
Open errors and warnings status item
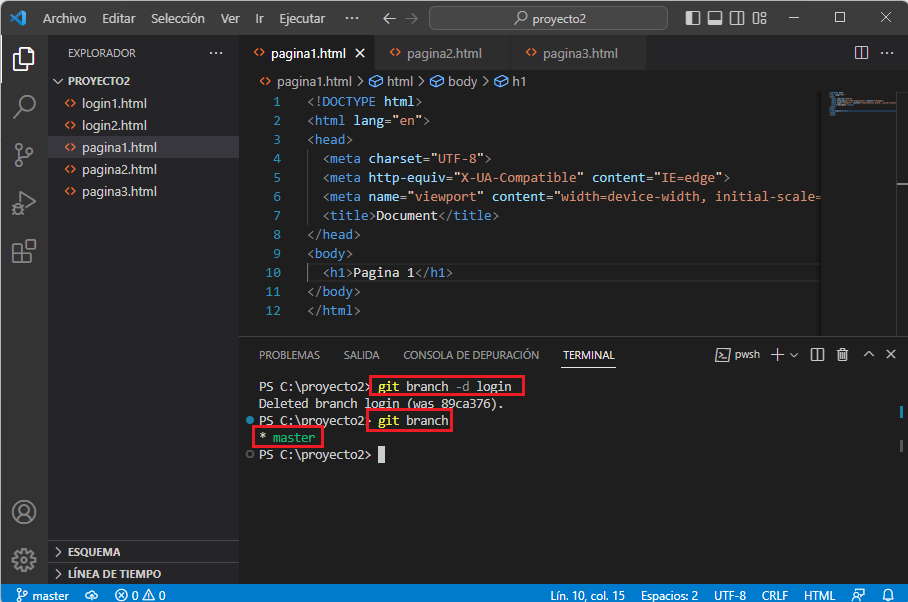[140, 595]
